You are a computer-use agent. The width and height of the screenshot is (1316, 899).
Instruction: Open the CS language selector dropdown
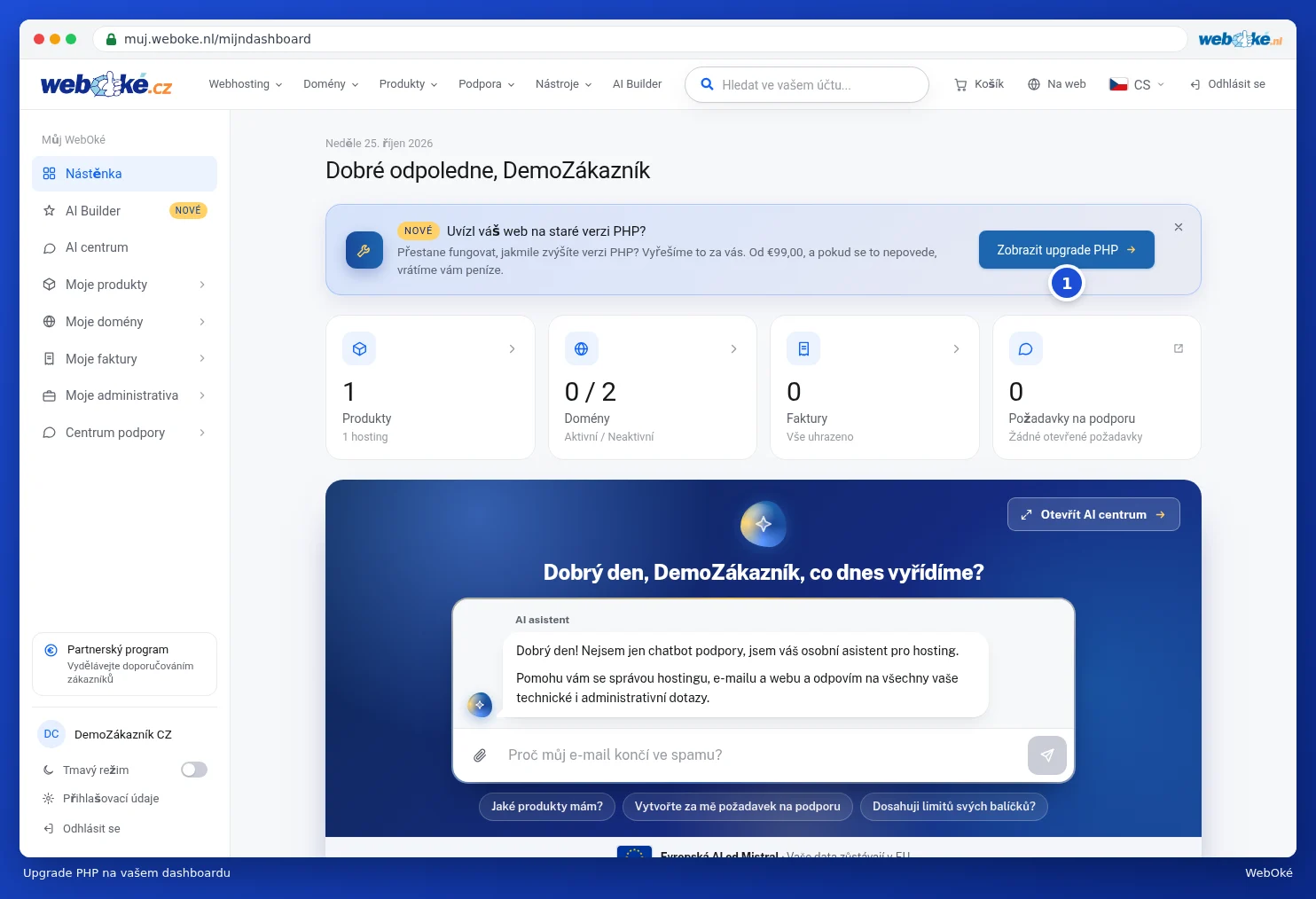pos(1137,84)
